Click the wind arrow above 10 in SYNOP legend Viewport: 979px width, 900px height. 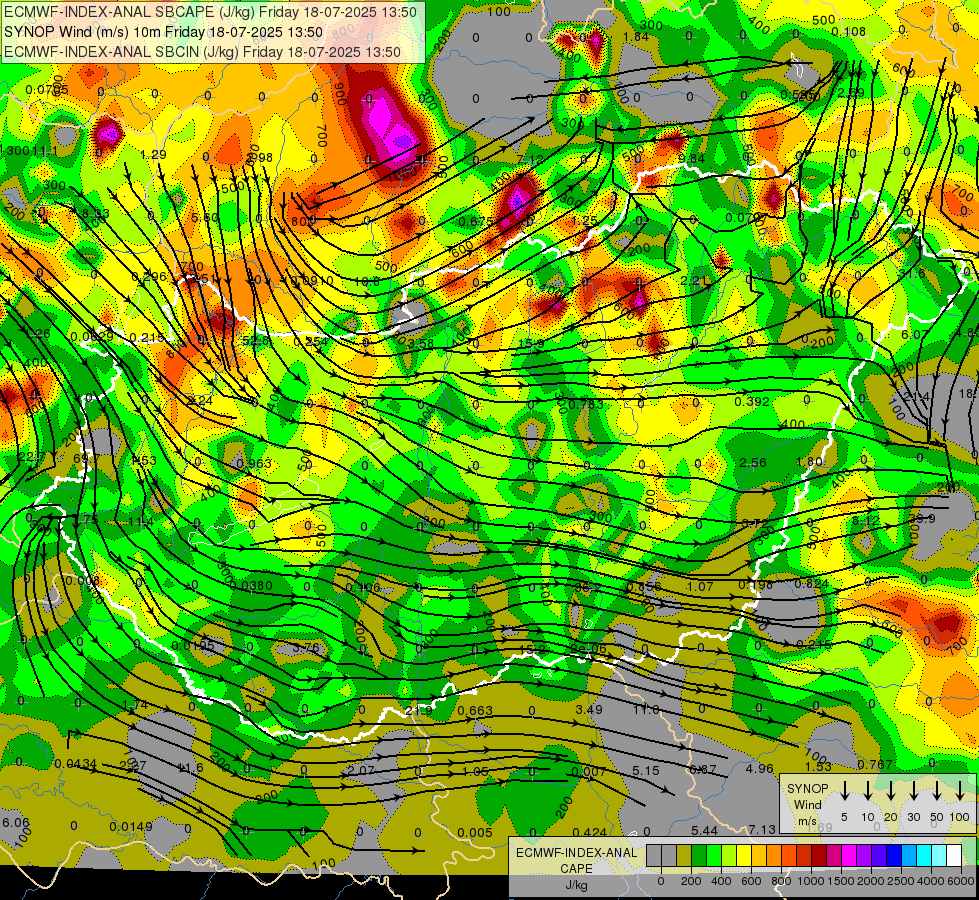(867, 791)
